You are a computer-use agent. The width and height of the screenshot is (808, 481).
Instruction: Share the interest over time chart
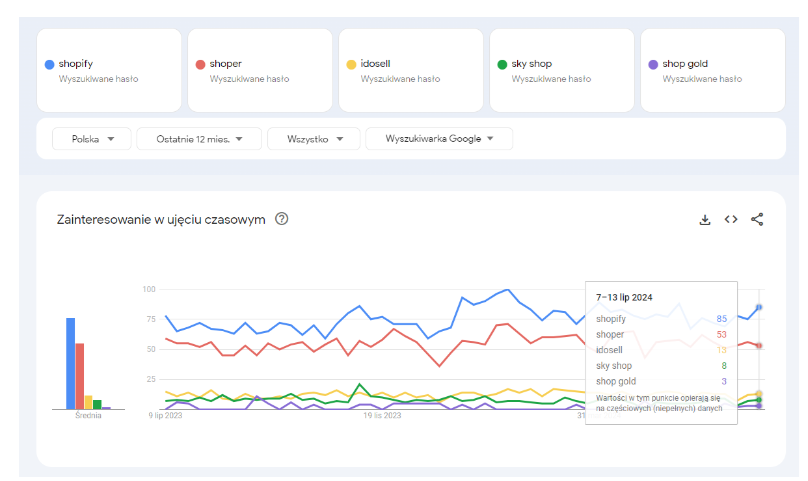pos(757,220)
